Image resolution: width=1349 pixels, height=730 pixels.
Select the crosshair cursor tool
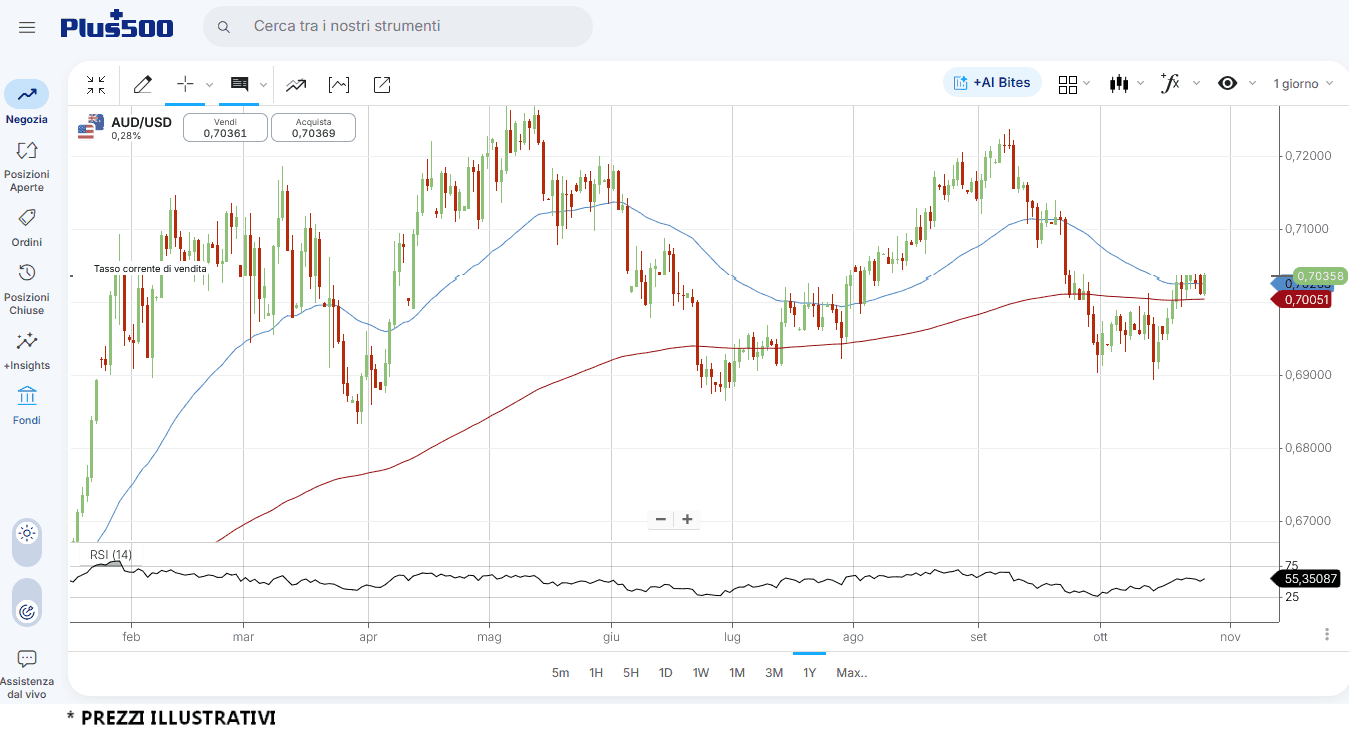(x=185, y=84)
